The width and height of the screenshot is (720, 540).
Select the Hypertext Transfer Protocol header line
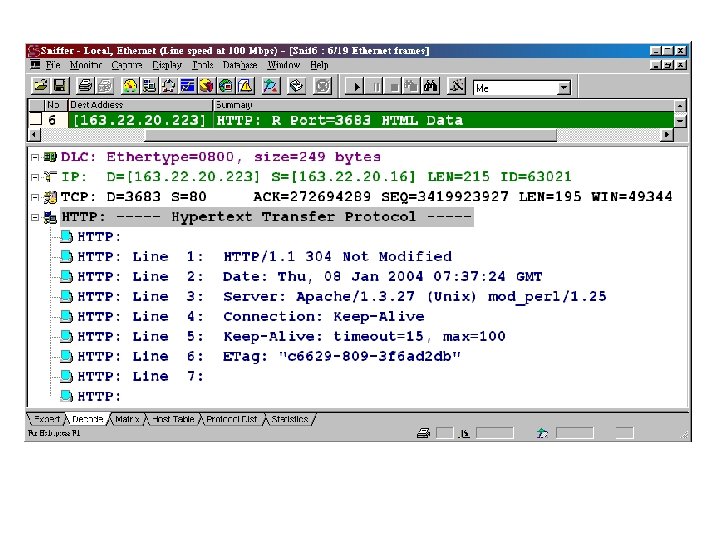pos(267,217)
